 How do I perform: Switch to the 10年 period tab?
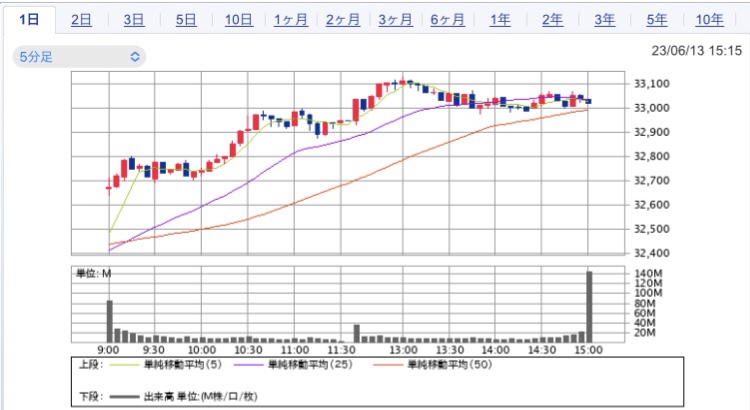(709, 20)
